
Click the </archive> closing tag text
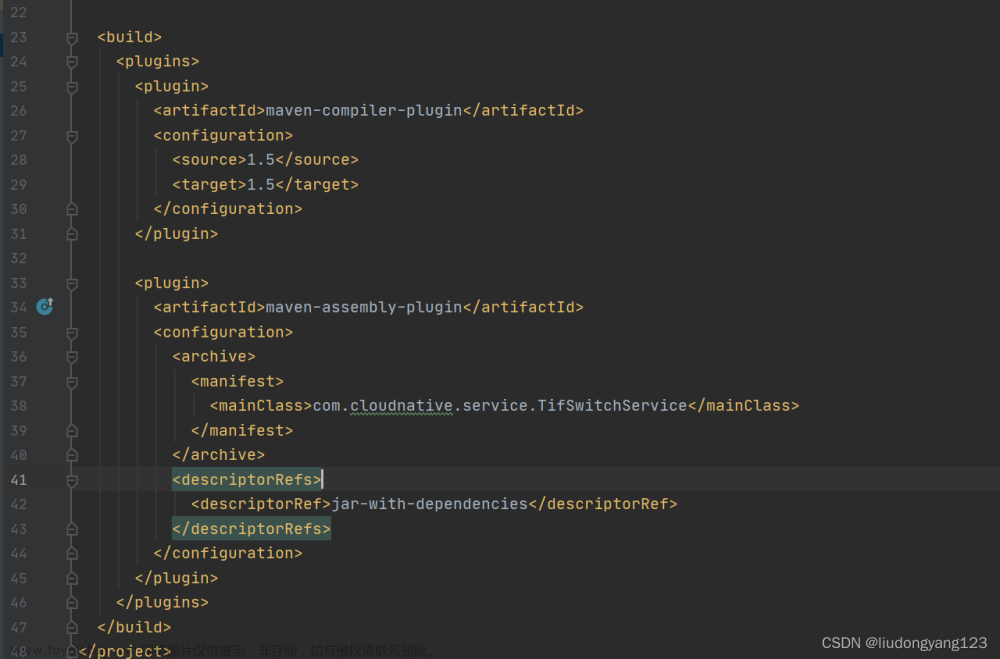(219, 455)
